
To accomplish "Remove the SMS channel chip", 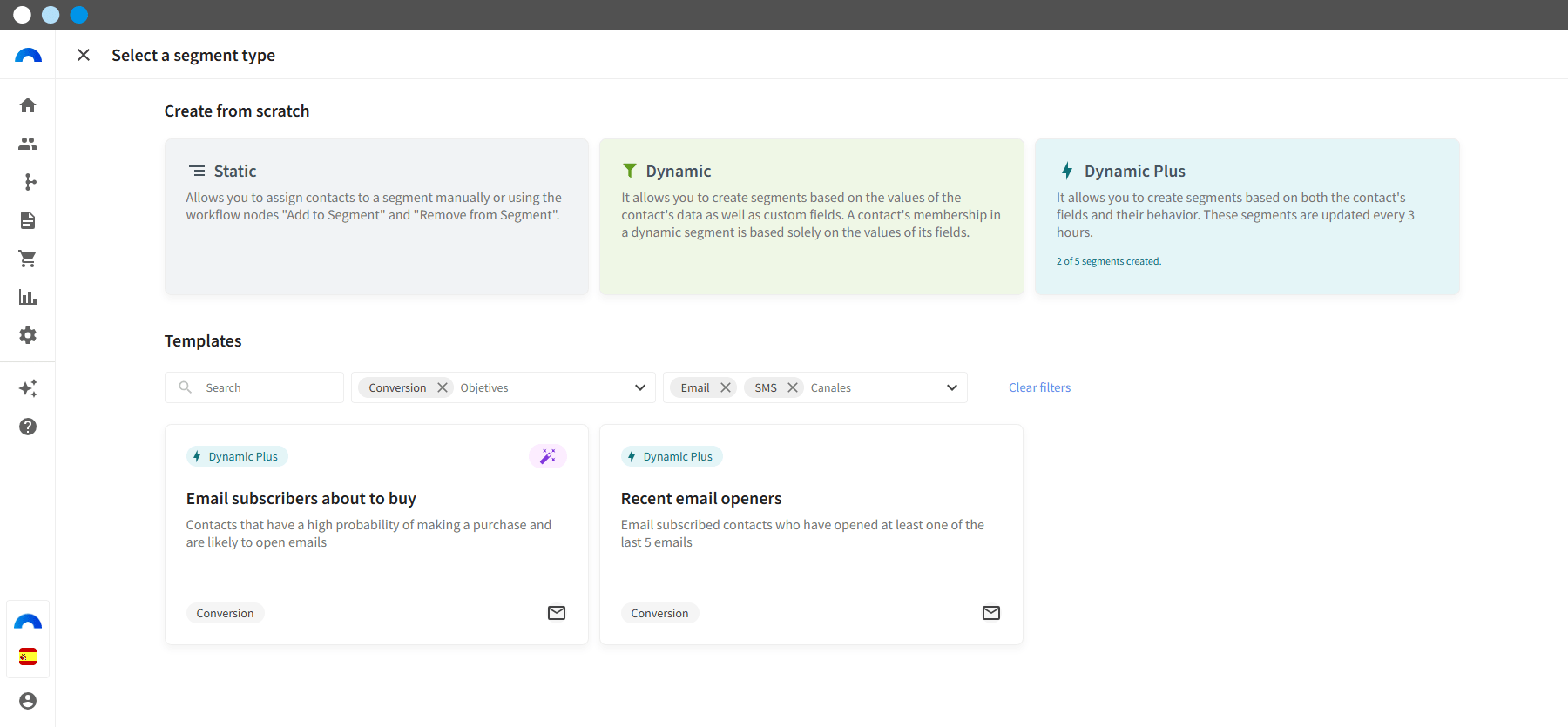I will click(793, 387).
